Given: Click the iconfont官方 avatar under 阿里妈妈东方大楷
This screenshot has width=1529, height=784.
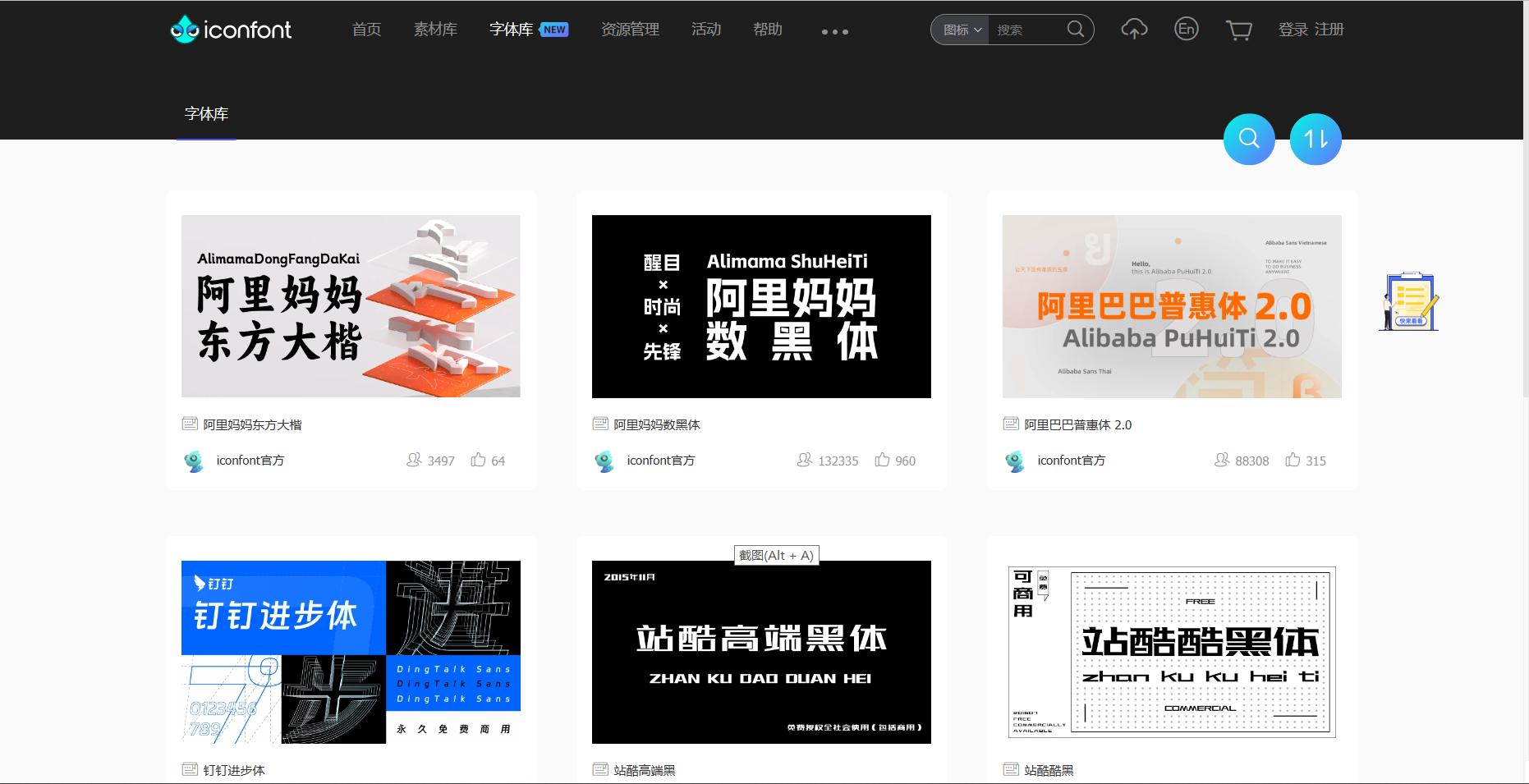Looking at the screenshot, I should pyautogui.click(x=194, y=461).
